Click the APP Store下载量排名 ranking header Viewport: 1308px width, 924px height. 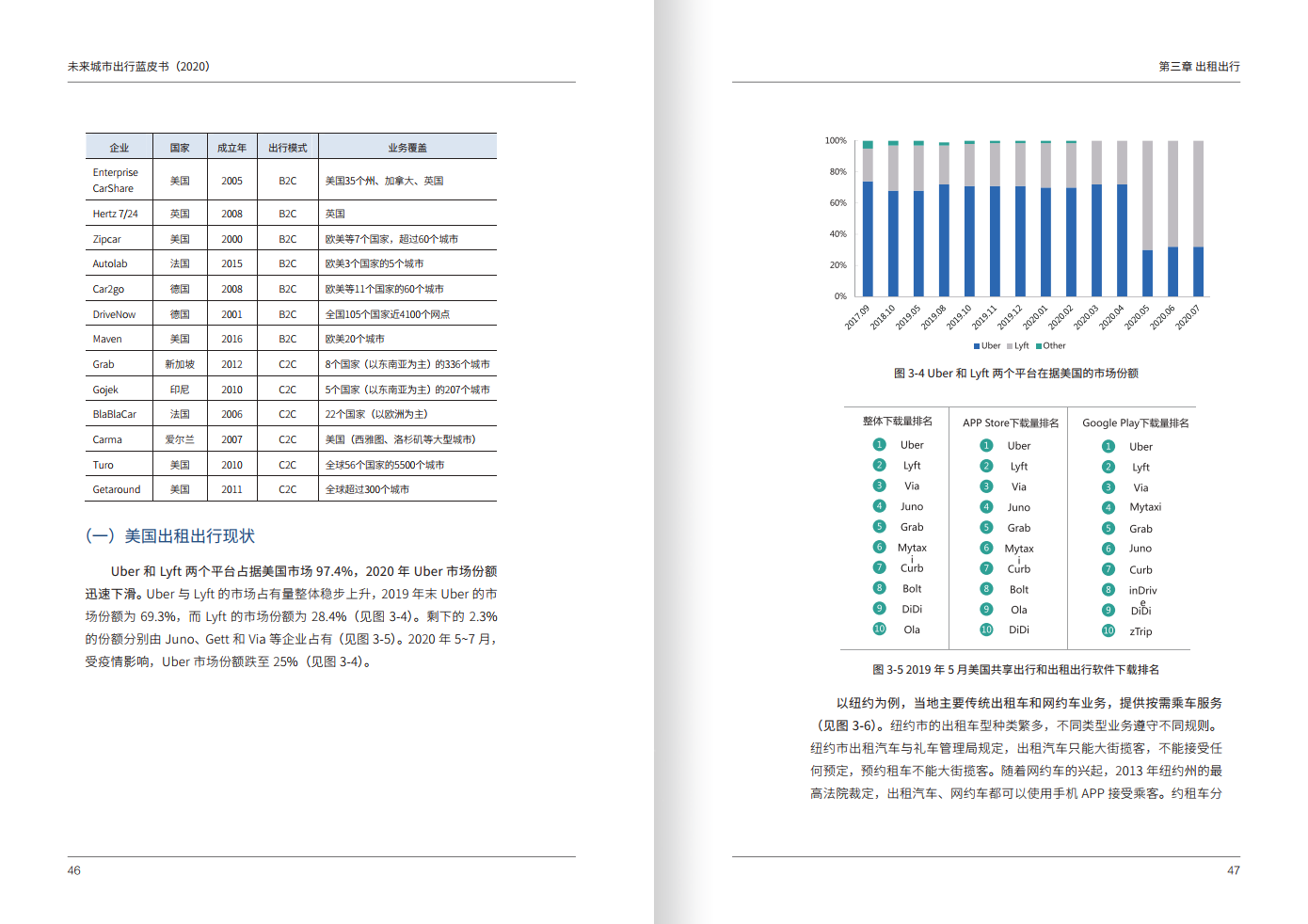point(1011,423)
